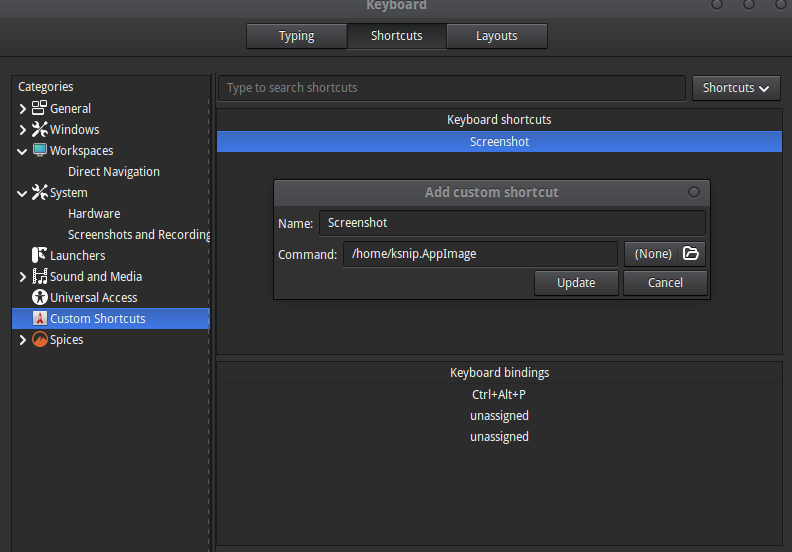Click the search shortcuts field
Screen dimensions: 792x552
coord(451,88)
